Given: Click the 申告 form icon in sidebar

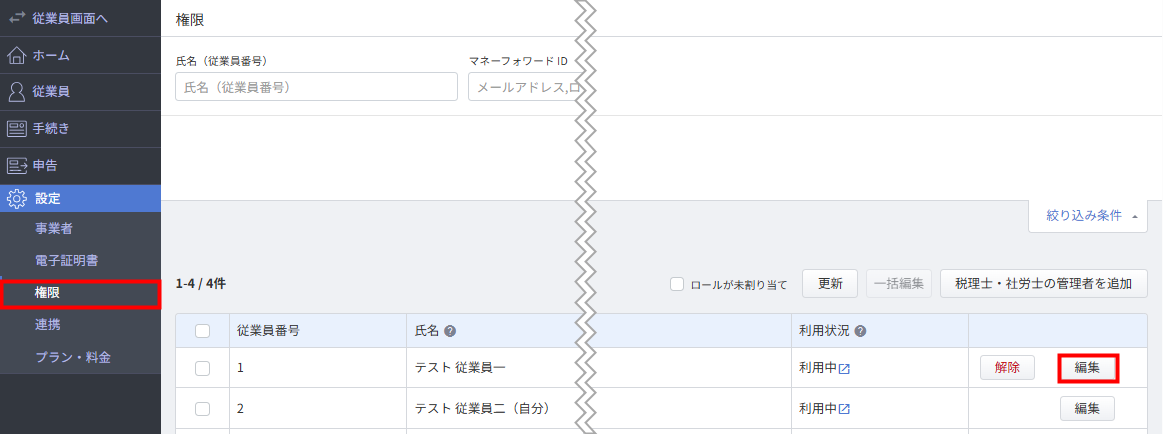Looking at the screenshot, I should tap(16, 165).
